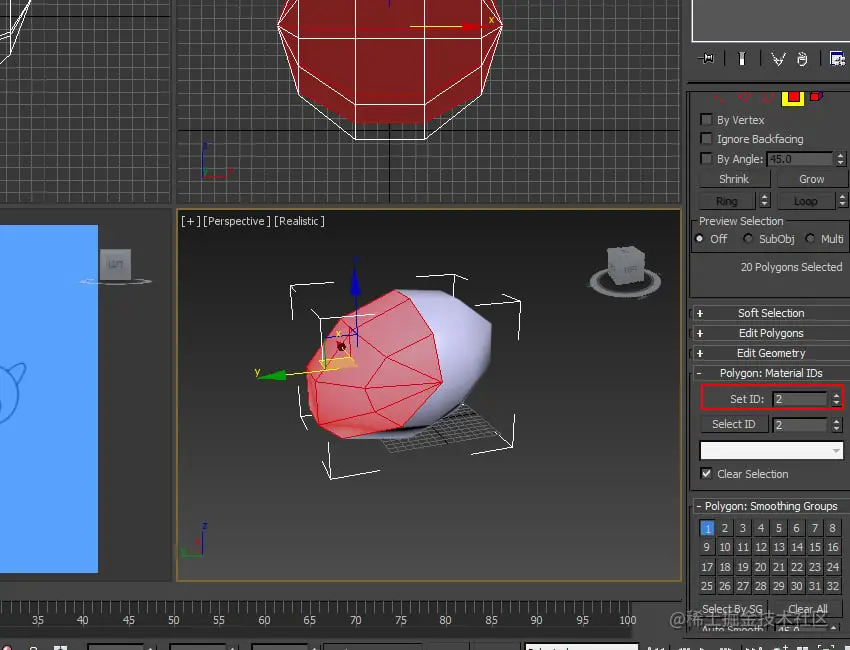Select Element sub-object level icon
This screenshot has height=650, width=850.
coord(816,97)
